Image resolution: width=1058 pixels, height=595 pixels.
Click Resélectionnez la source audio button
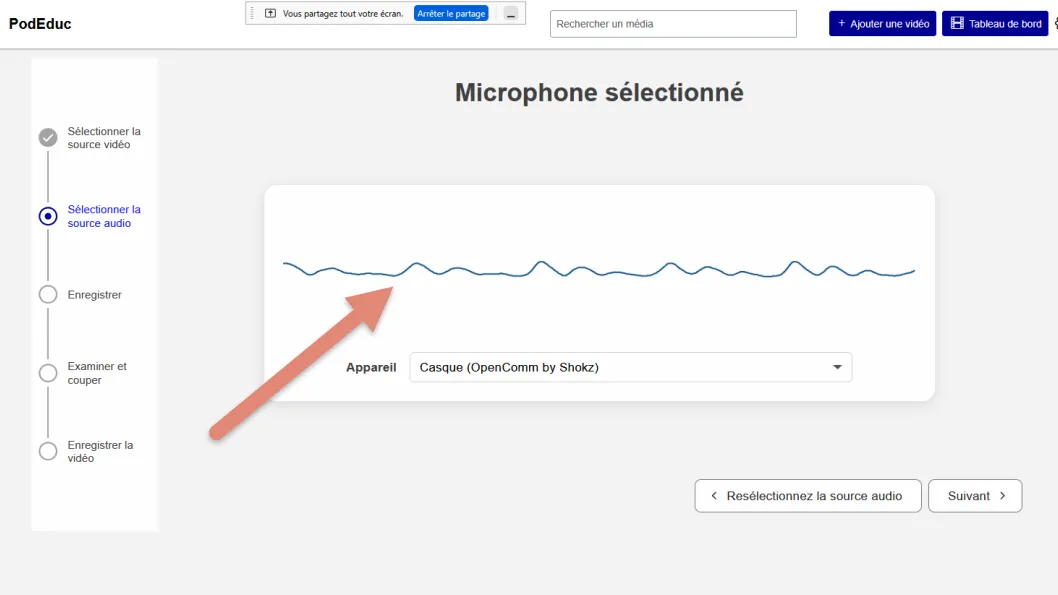pos(808,496)
